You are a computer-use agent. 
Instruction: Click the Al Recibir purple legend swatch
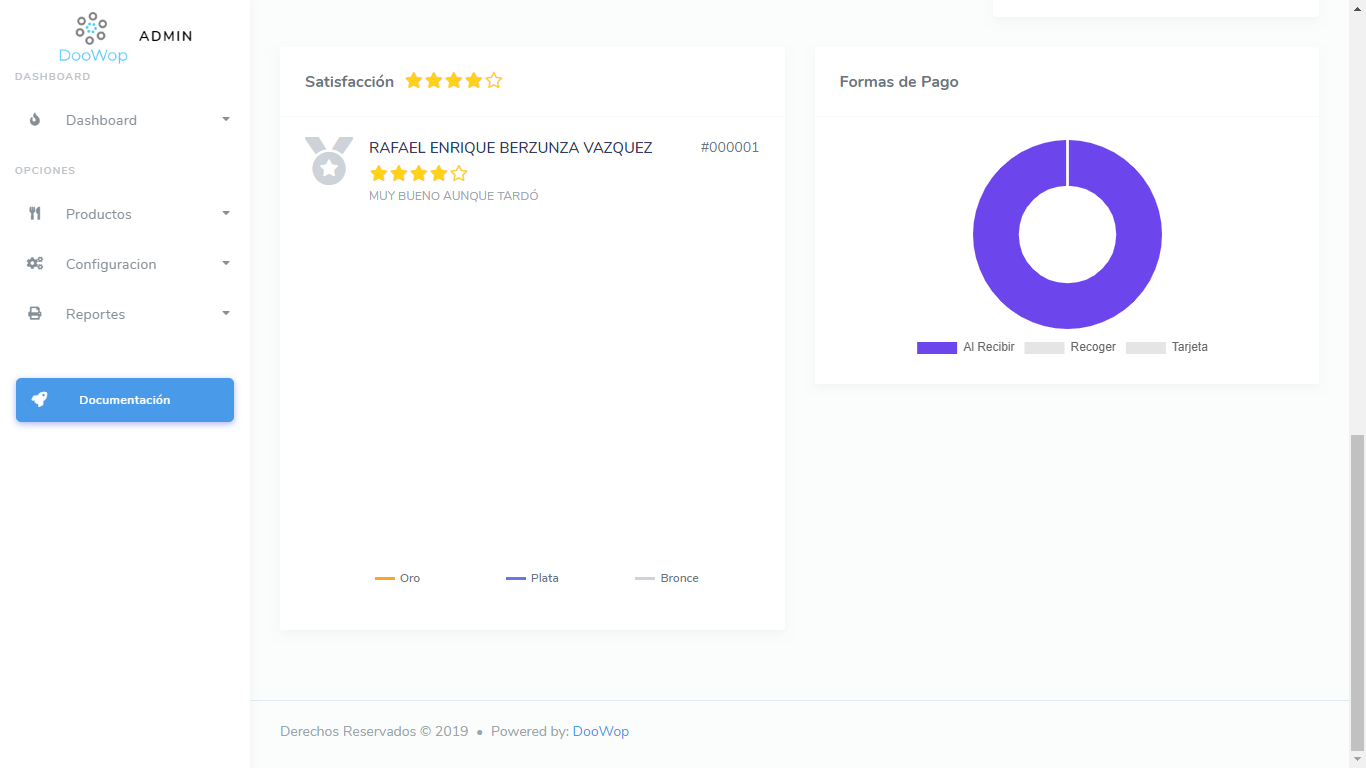937,348
